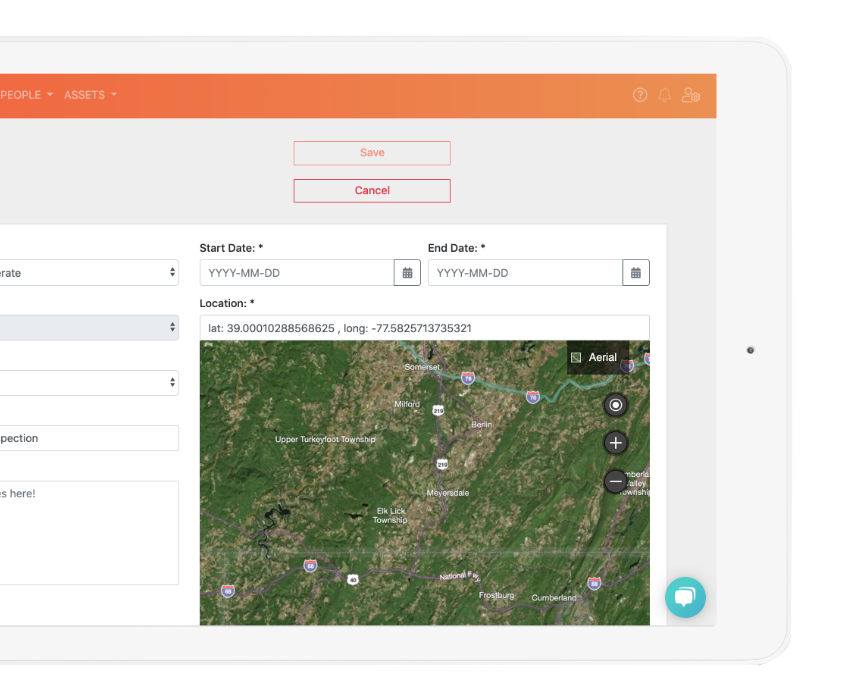Click the Save button

click(372, 153)
